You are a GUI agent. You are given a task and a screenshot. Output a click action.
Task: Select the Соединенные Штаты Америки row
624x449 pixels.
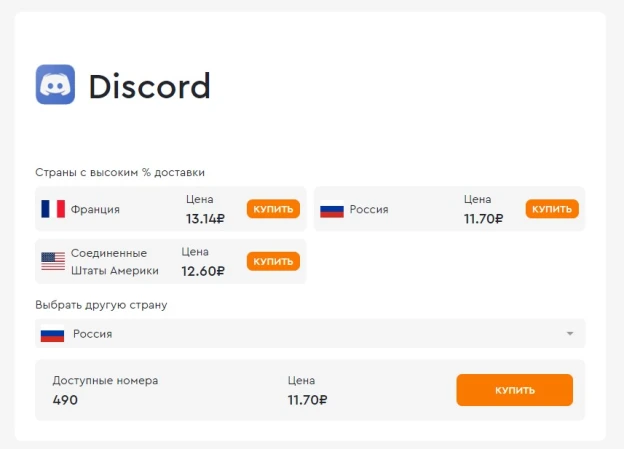coord(171,262)
